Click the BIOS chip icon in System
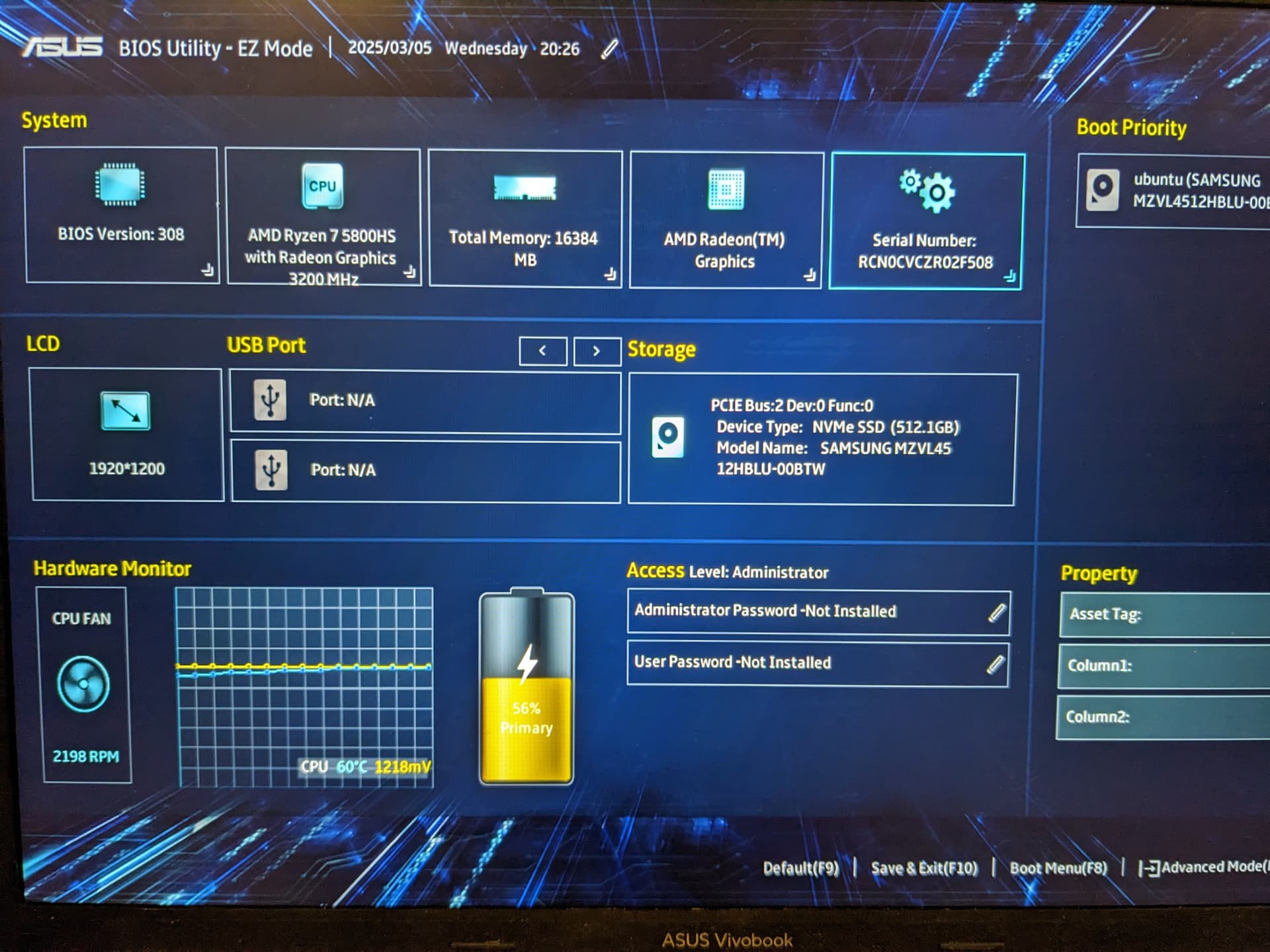 click(x=120, y=184)
